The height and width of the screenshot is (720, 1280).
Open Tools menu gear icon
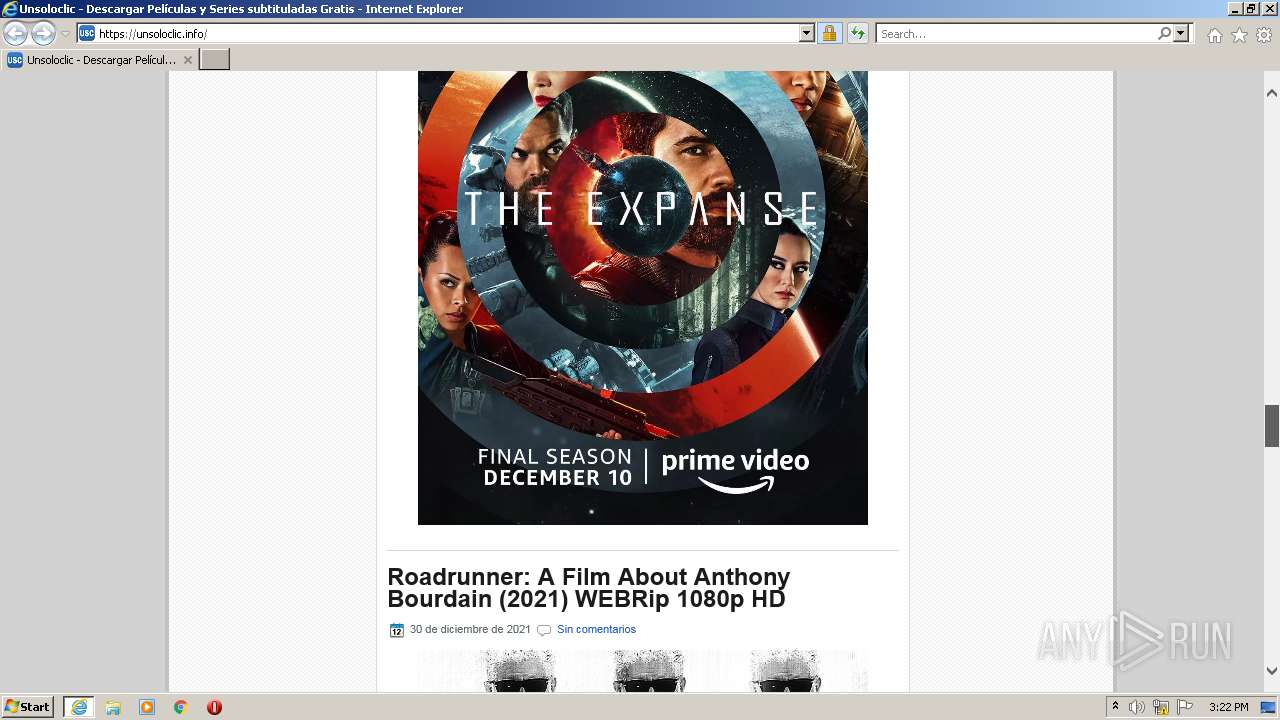point(1264,35)
